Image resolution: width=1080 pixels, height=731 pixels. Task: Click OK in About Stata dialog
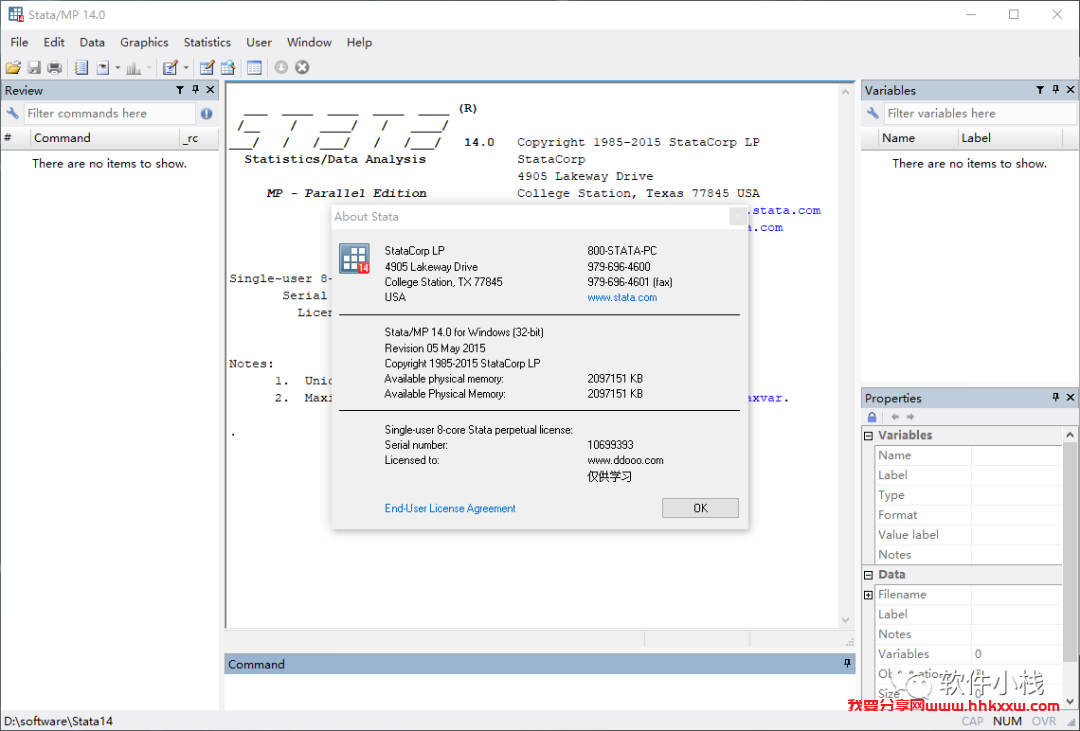point(700,508)
